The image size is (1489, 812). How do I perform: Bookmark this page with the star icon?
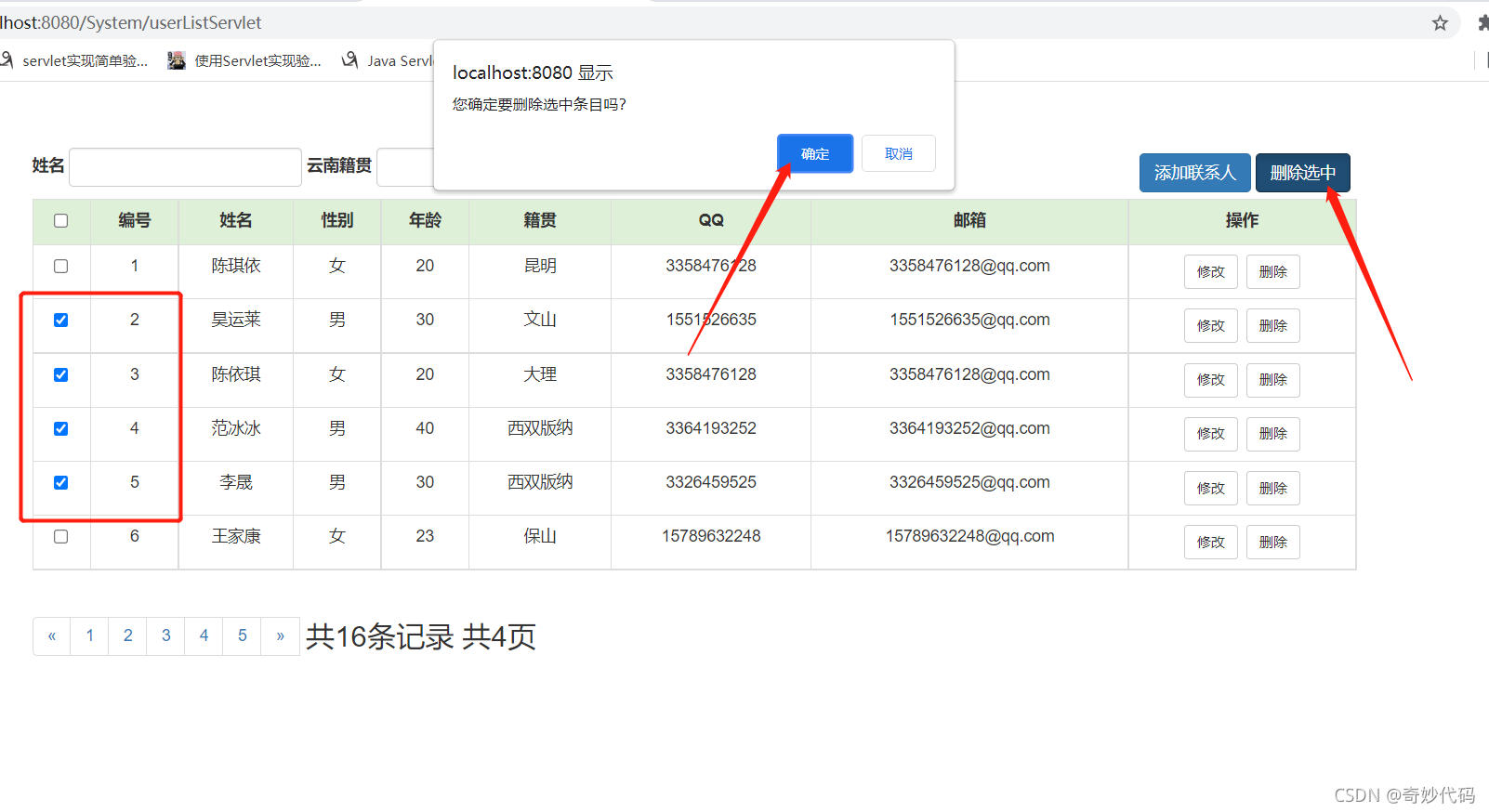click(x=1440, y=23)
